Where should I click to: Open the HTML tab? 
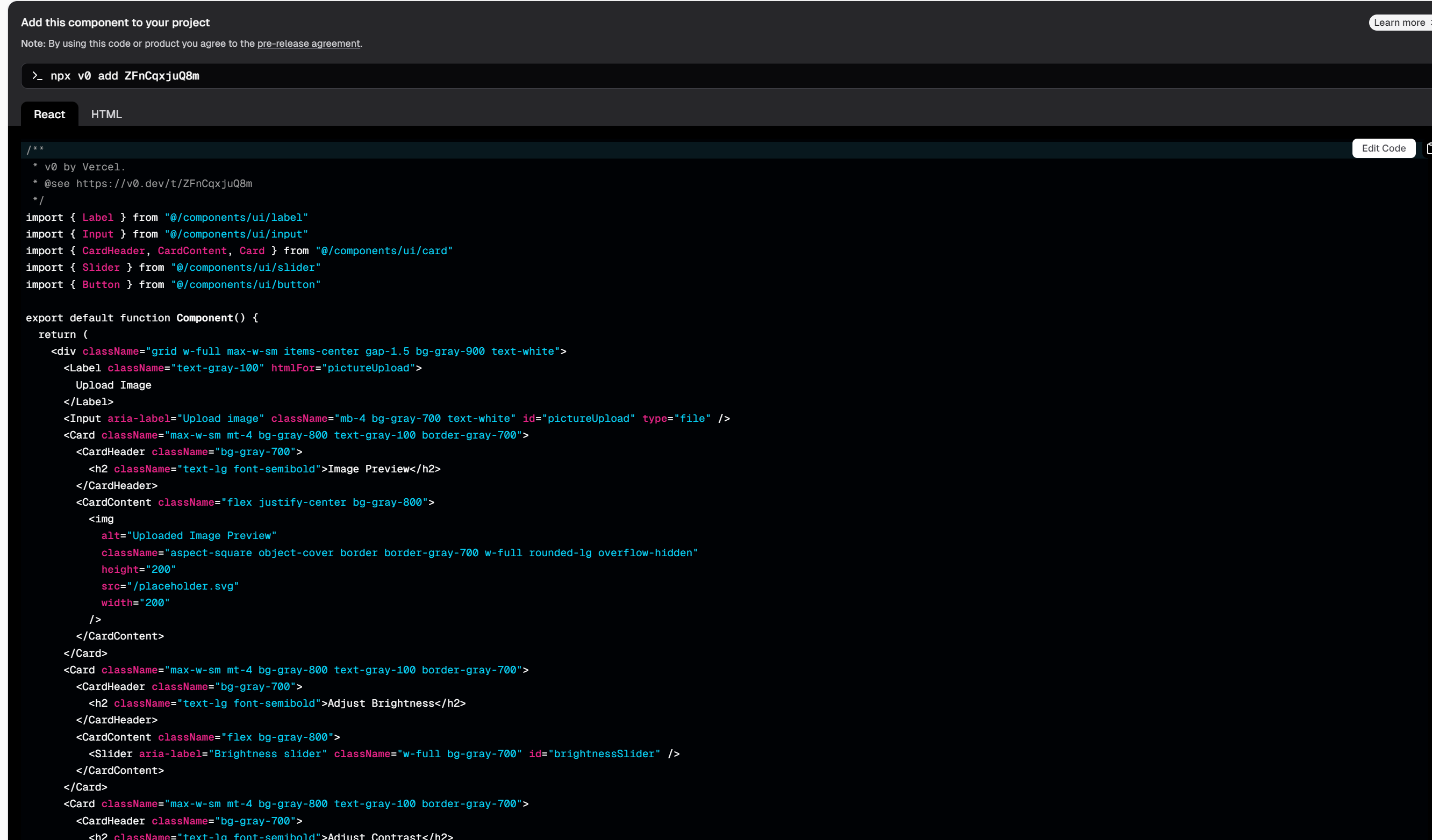106,114
